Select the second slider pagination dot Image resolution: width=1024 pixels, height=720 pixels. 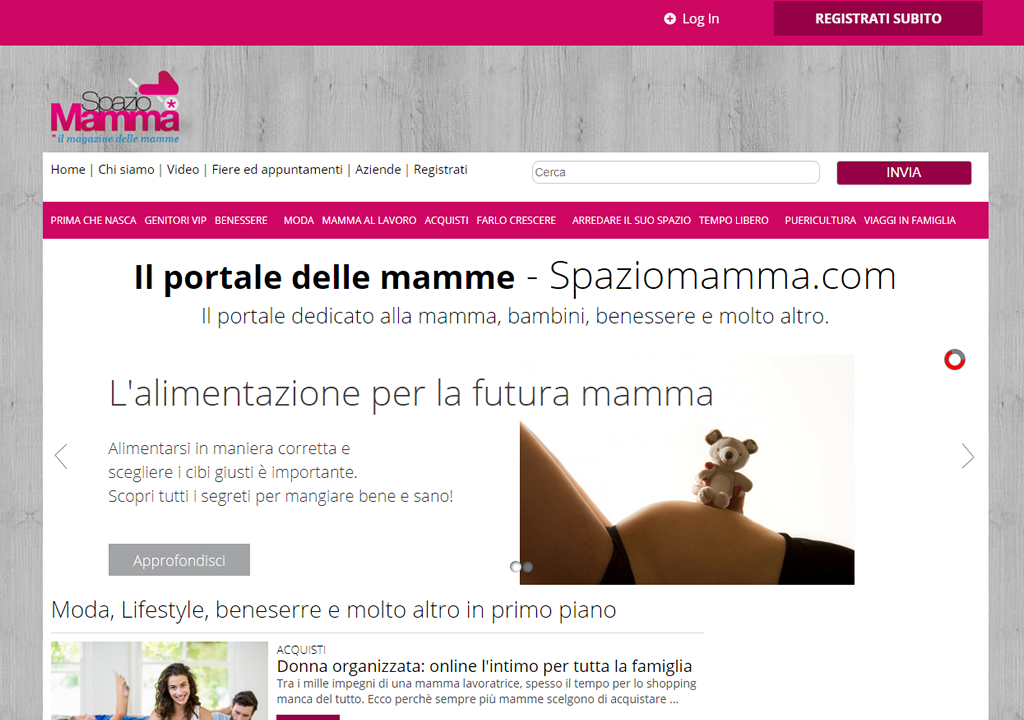coord(528,566)
